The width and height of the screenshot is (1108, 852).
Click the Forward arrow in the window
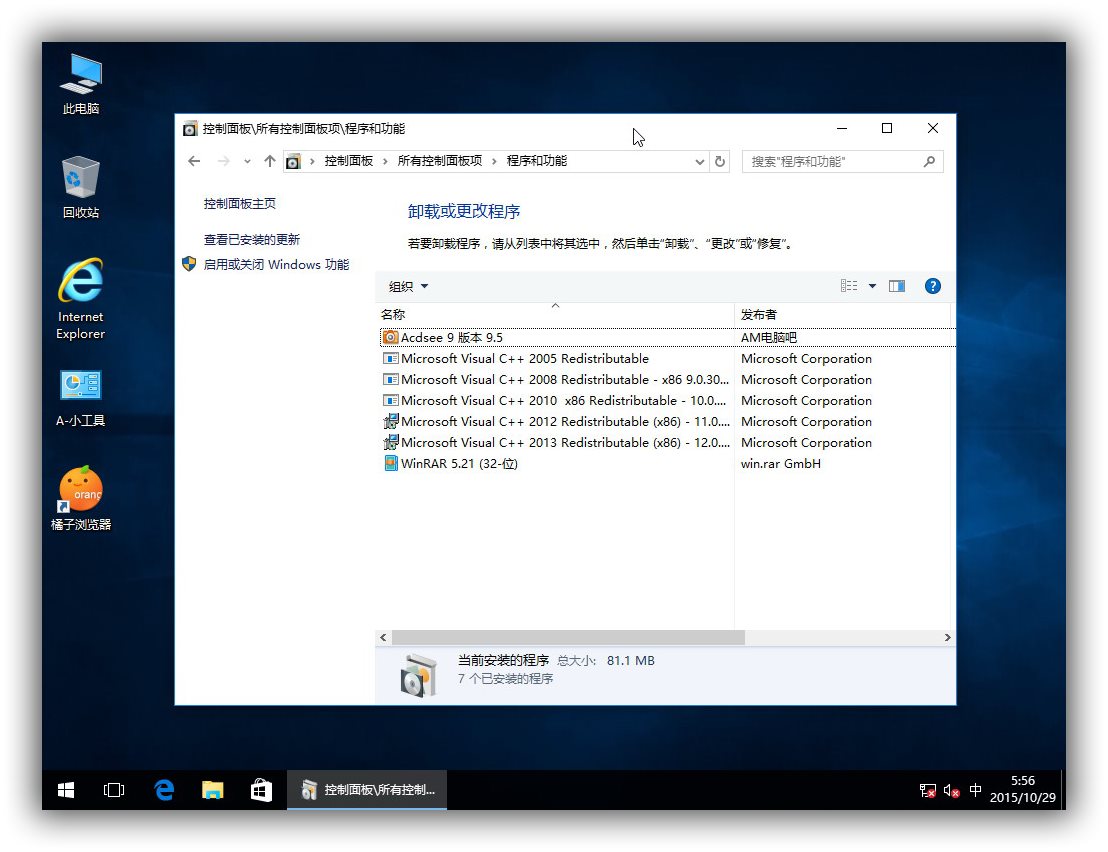pos(223,161)
